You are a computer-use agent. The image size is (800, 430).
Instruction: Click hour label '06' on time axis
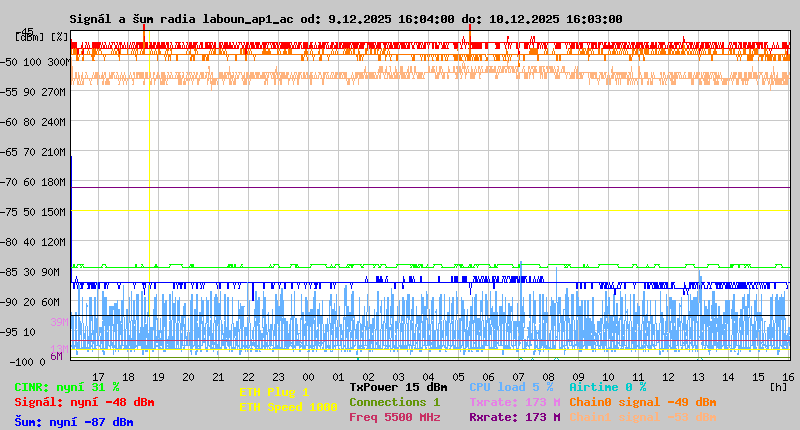488,377
